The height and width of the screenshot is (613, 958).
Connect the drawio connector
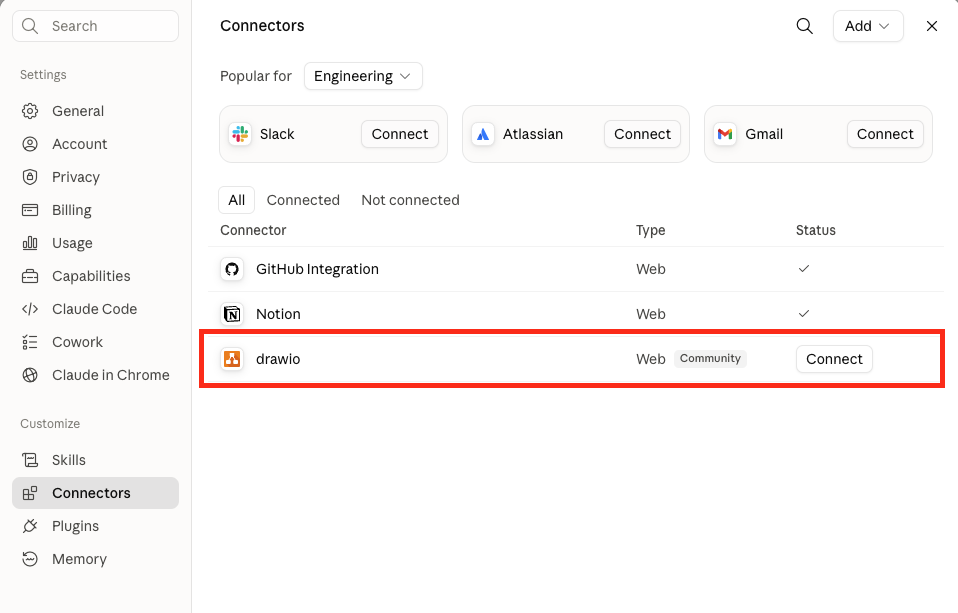[834, 359]
